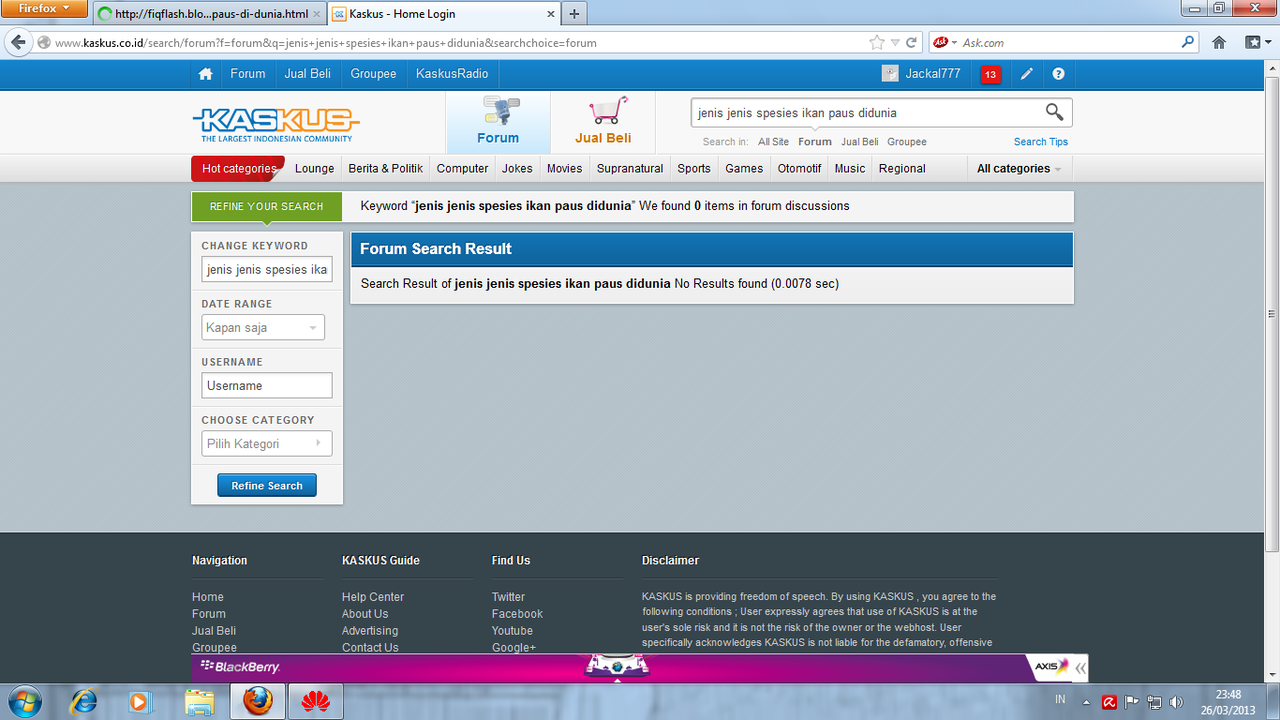Click the volume speaker tray icon
This screenshot has height=720, width=1280.
click(1176, 702)
